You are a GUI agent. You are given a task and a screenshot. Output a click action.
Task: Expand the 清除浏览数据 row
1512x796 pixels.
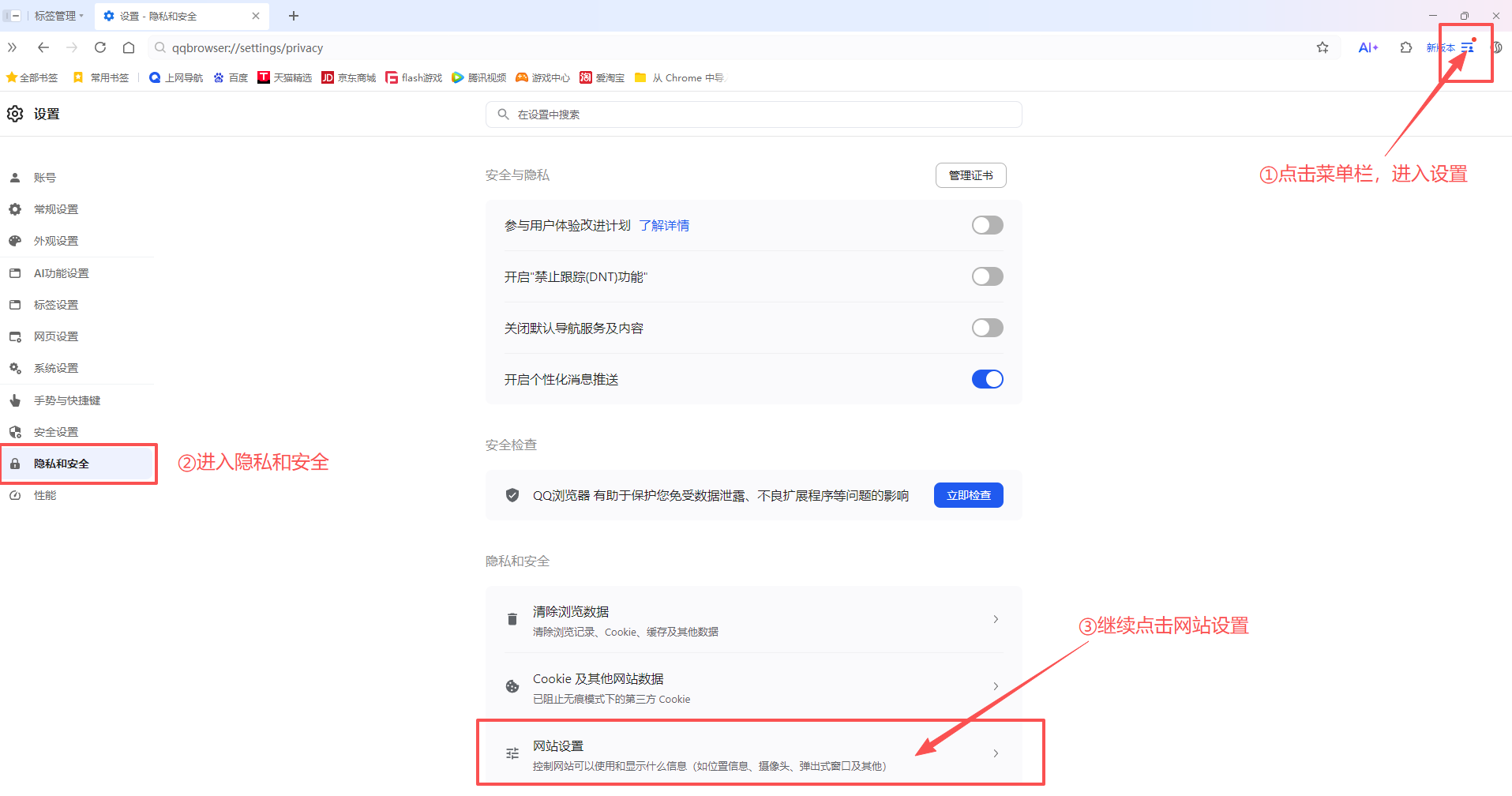point(754,620)
